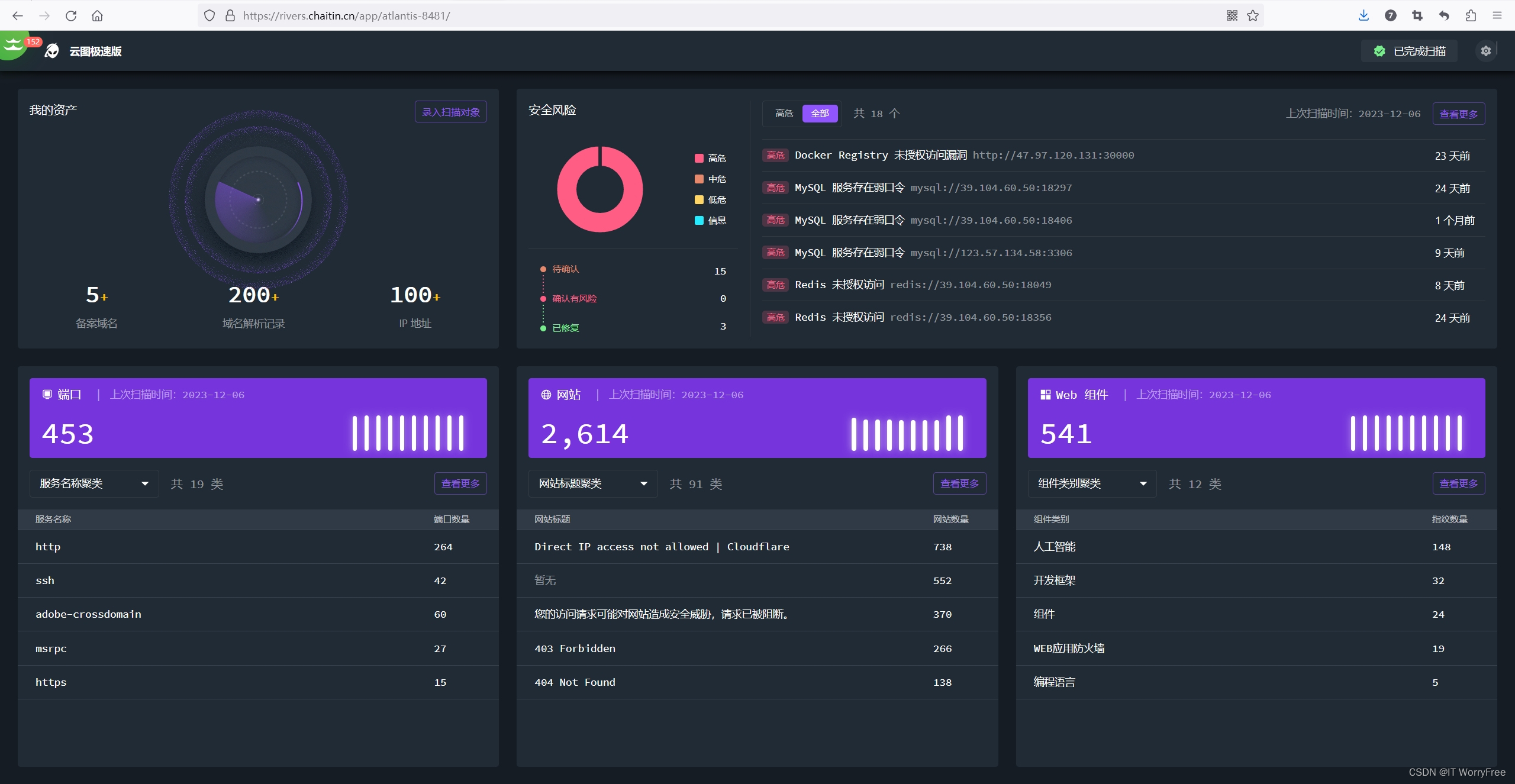Click the green check scan status icon
This screenshot has height=784, width=1515.
tap(1379, 51)
